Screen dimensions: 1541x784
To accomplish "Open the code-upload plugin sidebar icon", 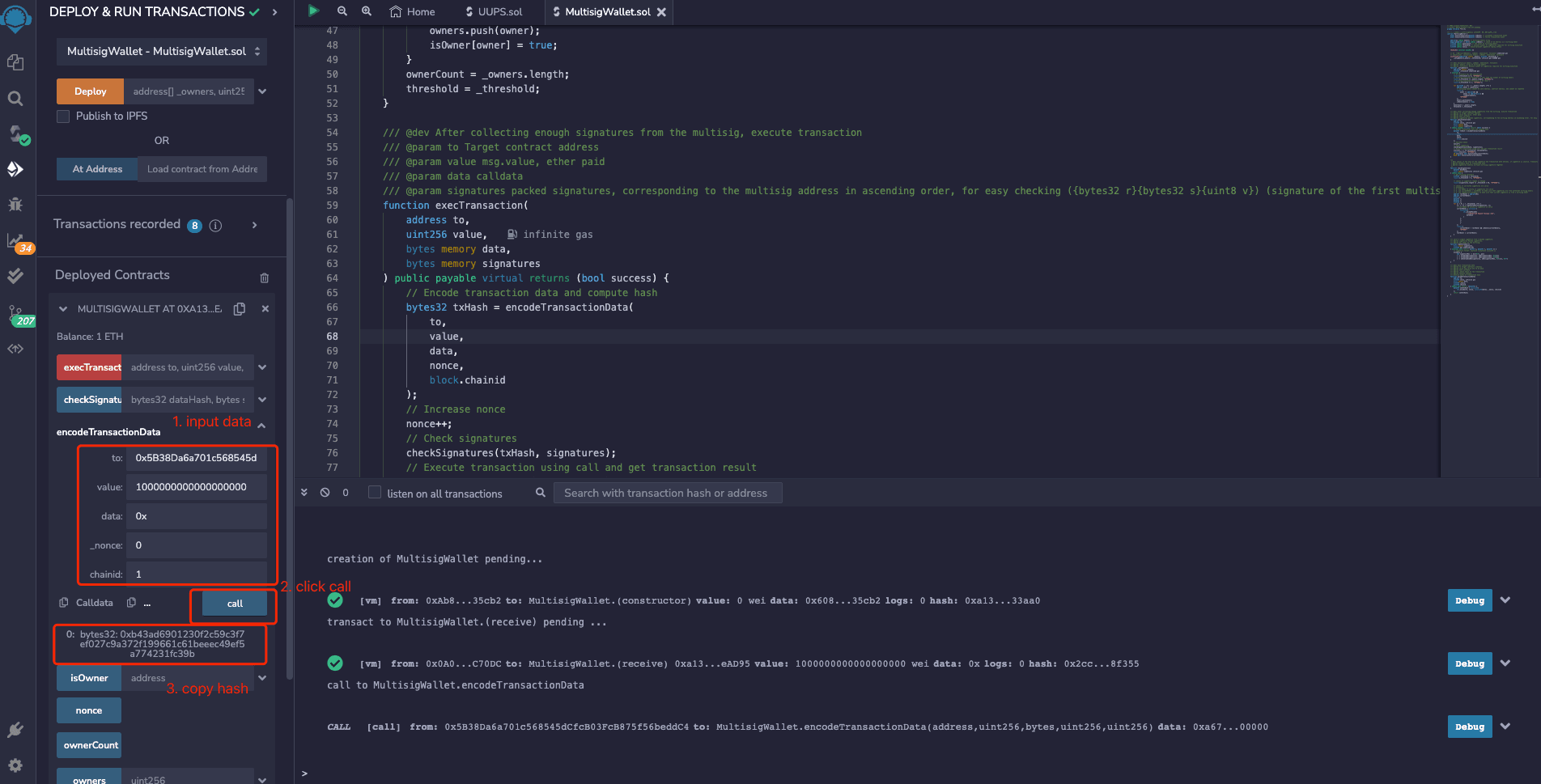I will [15, 349].
